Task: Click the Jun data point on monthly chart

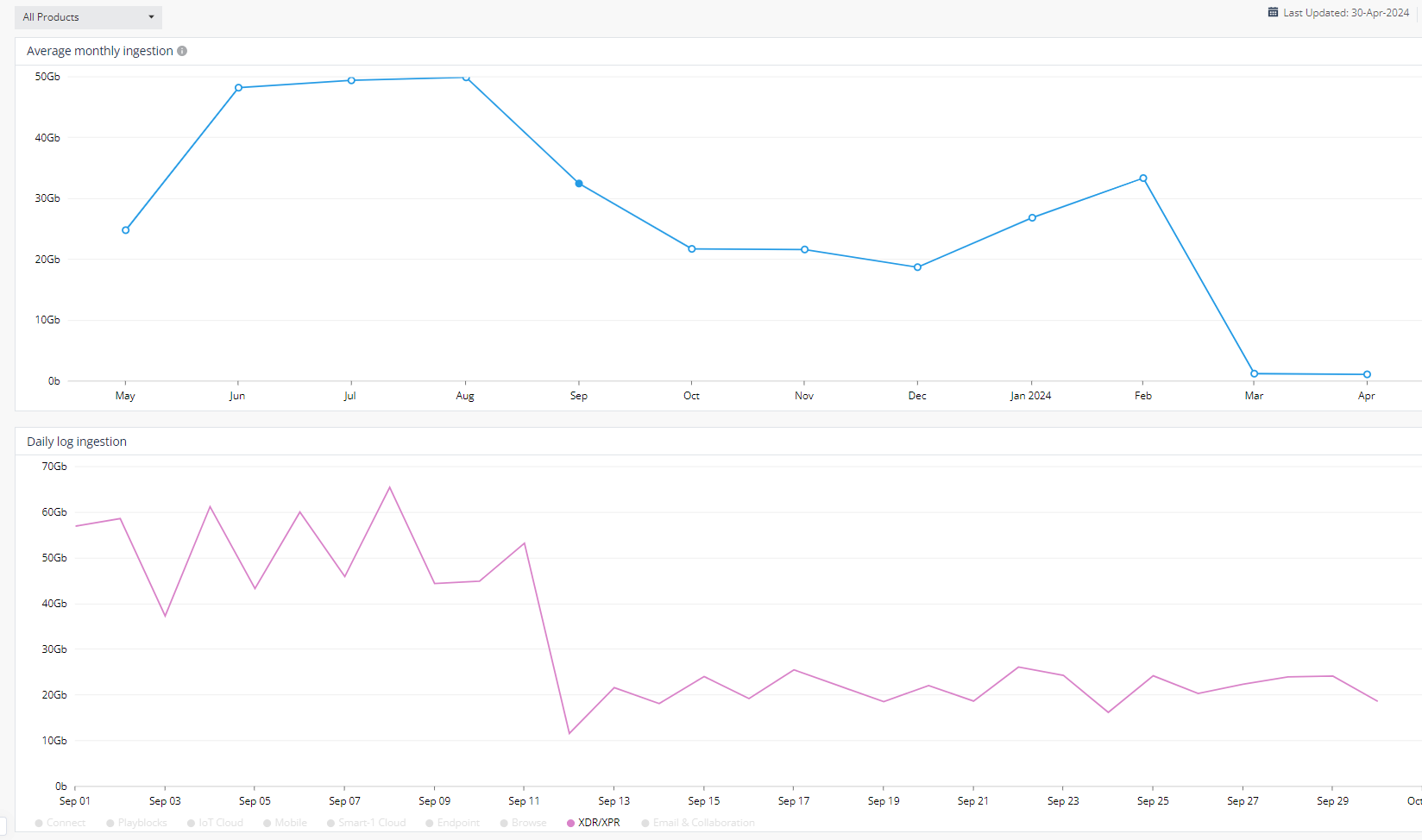Action: click(239, 88)
